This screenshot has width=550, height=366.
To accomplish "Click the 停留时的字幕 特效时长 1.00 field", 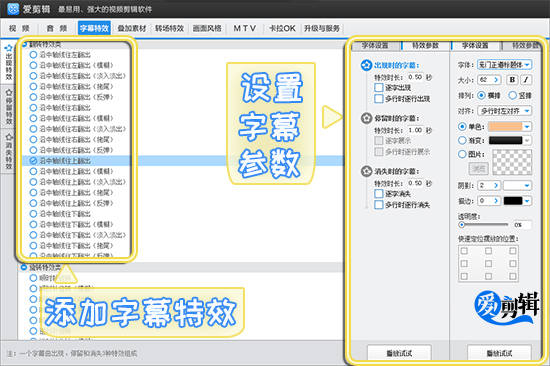I will click(416, 130).
